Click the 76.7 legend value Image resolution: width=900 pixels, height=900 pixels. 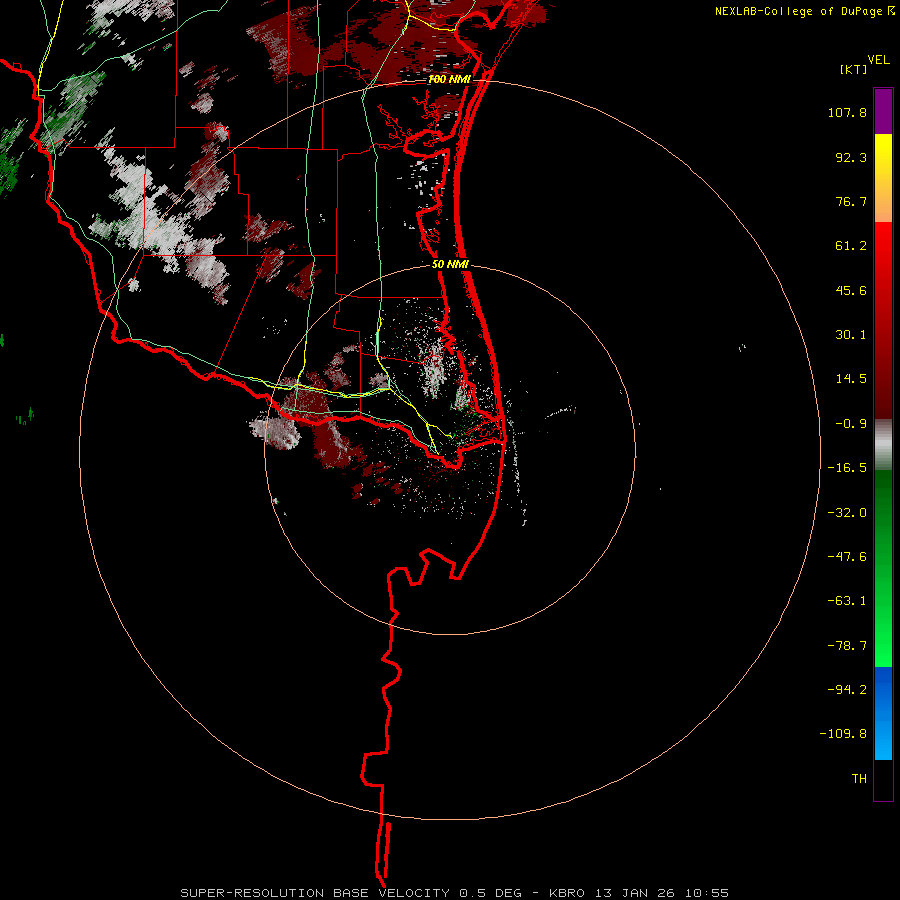point(851,201)
